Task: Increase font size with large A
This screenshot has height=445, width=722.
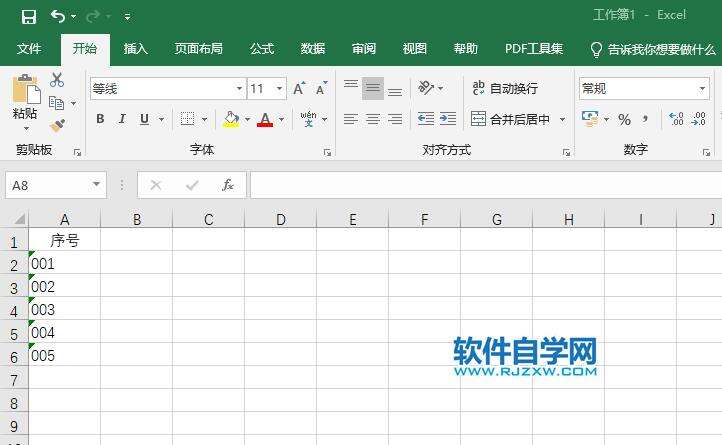Action: click(299, 88)
